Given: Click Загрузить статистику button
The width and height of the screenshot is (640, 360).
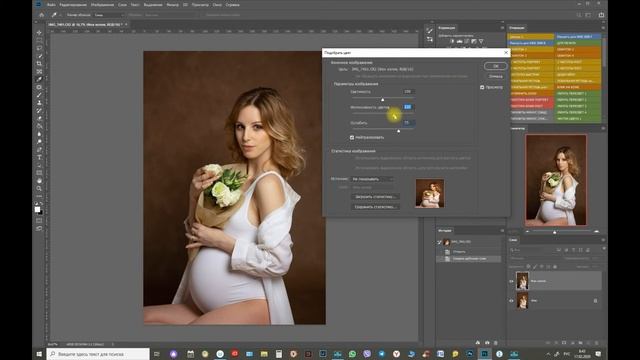Looking at the screenshot, I should (375, 197).
